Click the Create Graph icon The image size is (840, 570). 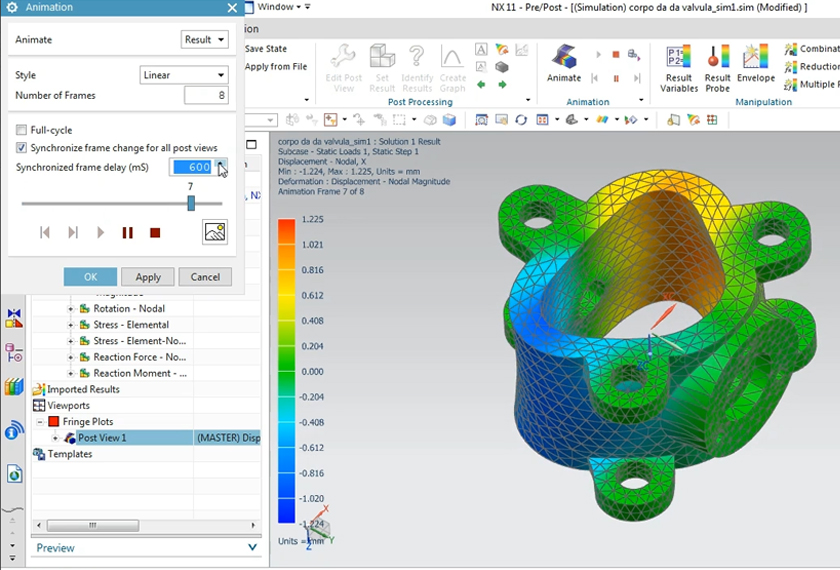(x=452, y=66)
